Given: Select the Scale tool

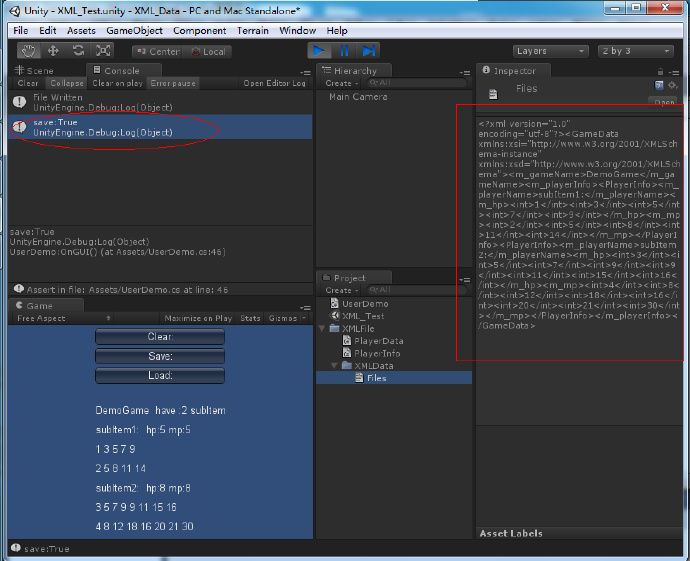Looking at the screenshot, I should coord(103,51).
